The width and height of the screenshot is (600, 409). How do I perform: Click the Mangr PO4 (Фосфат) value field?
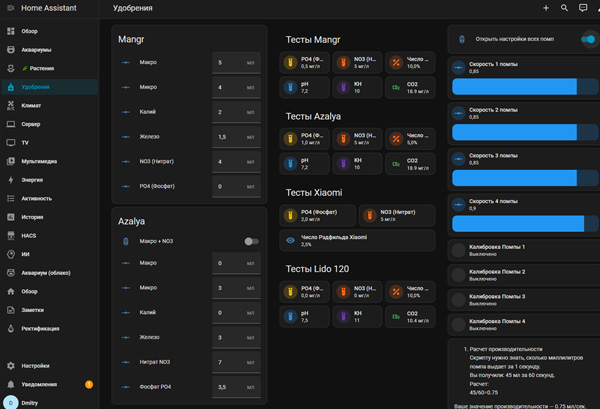[x=236, y=187]
